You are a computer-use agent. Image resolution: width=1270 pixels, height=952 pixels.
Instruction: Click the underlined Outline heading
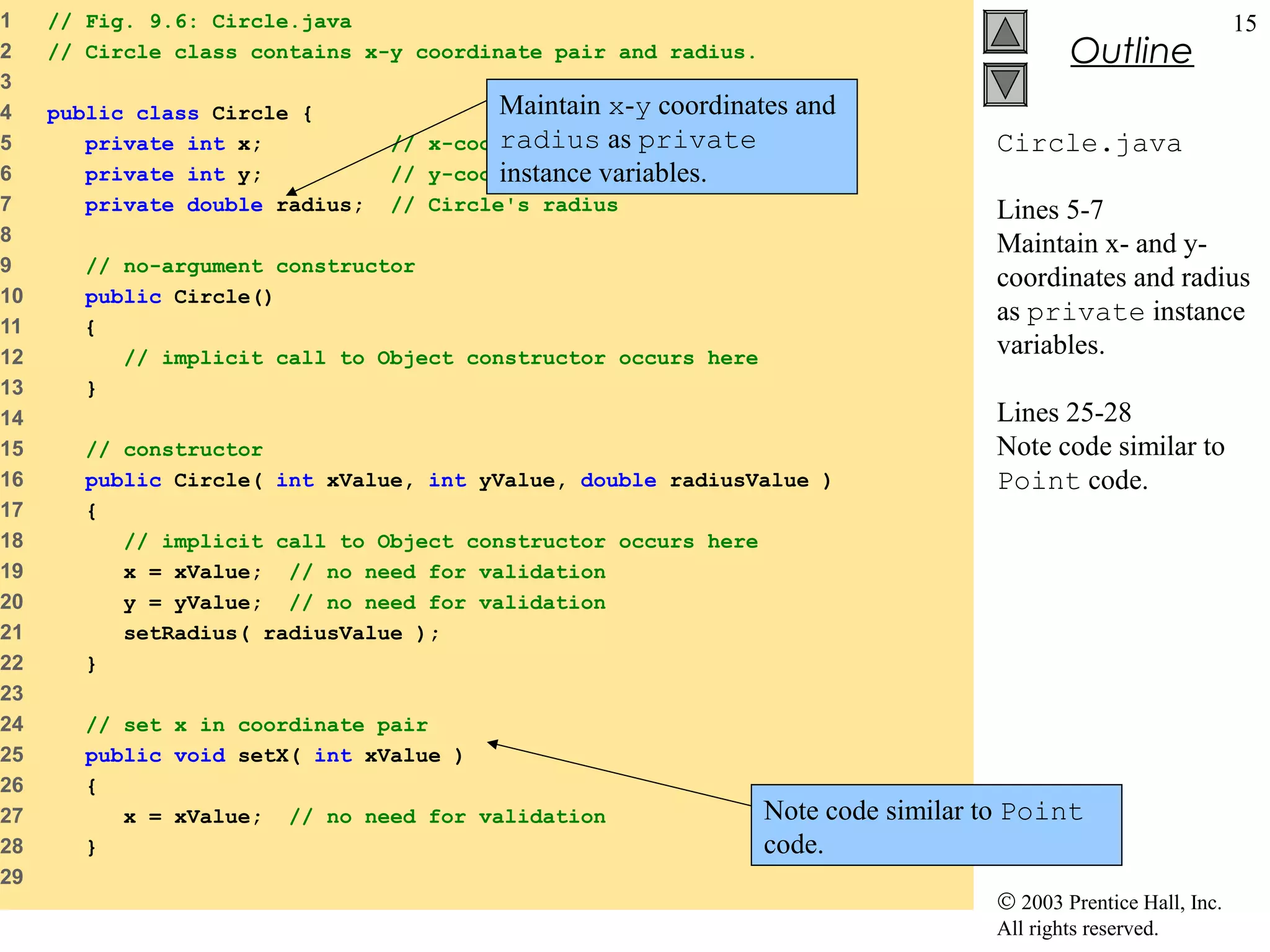click(1131, 51)
